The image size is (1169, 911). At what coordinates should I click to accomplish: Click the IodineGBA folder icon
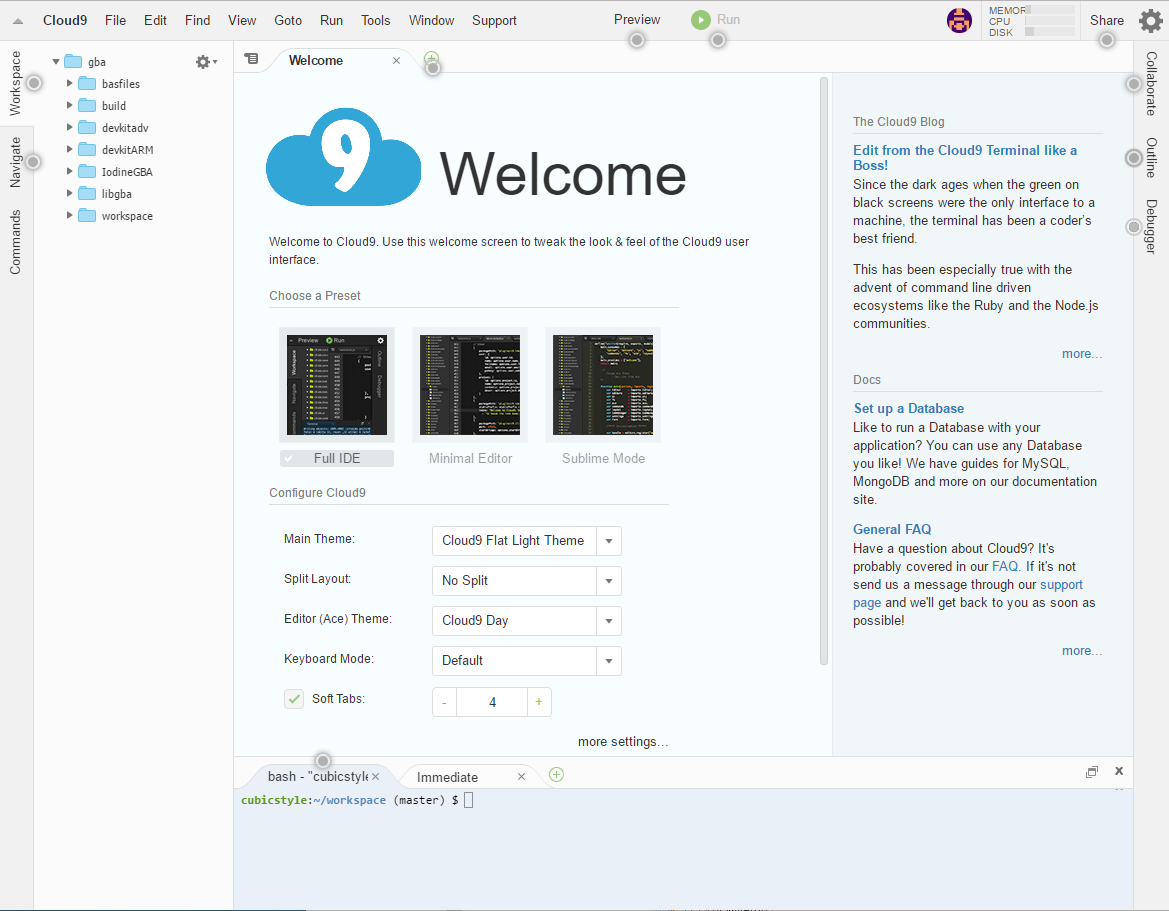point(87,171)
